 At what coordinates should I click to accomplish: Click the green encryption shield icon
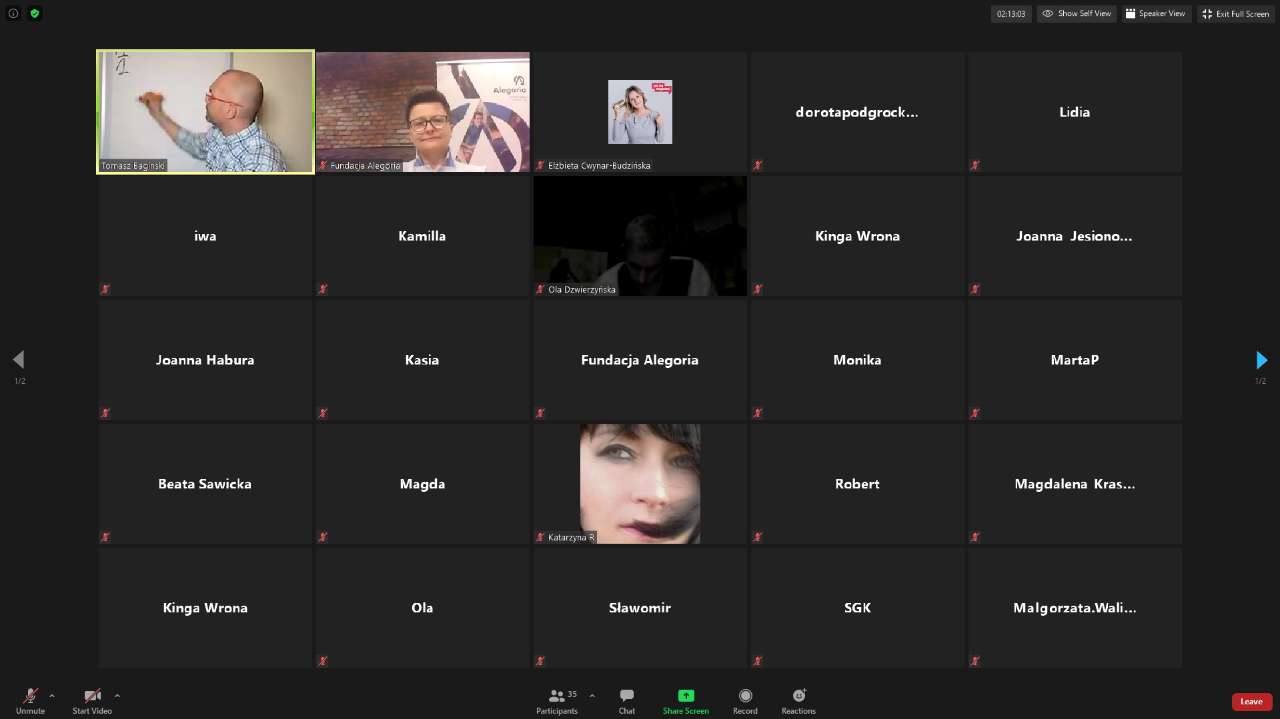[35, 14]
